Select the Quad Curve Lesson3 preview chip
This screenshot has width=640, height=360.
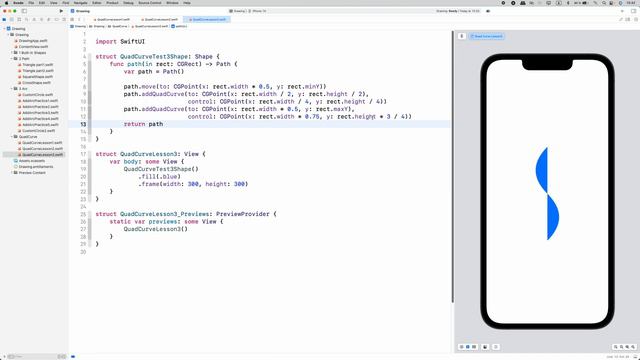click(487, 36)
